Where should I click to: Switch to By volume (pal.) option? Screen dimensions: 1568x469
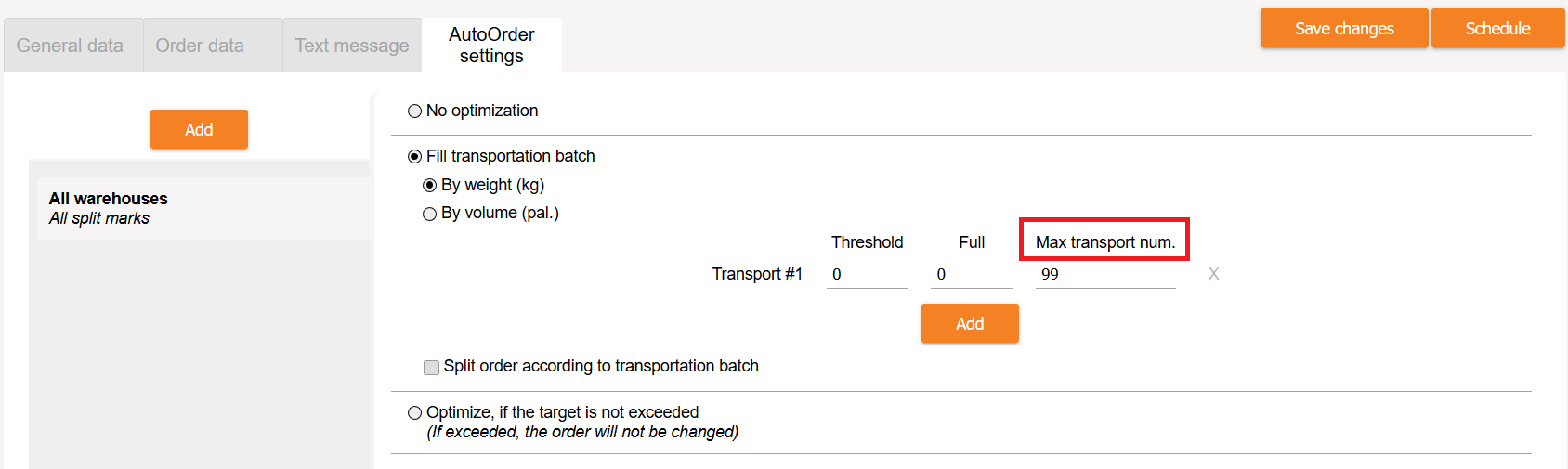[430, 215]
